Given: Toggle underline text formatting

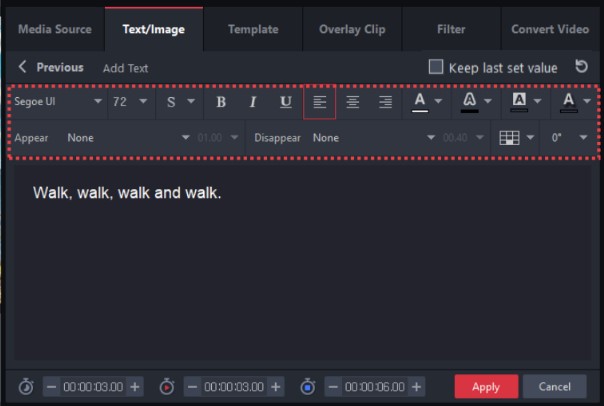Looking at the screenshot, I should point(286,102).
